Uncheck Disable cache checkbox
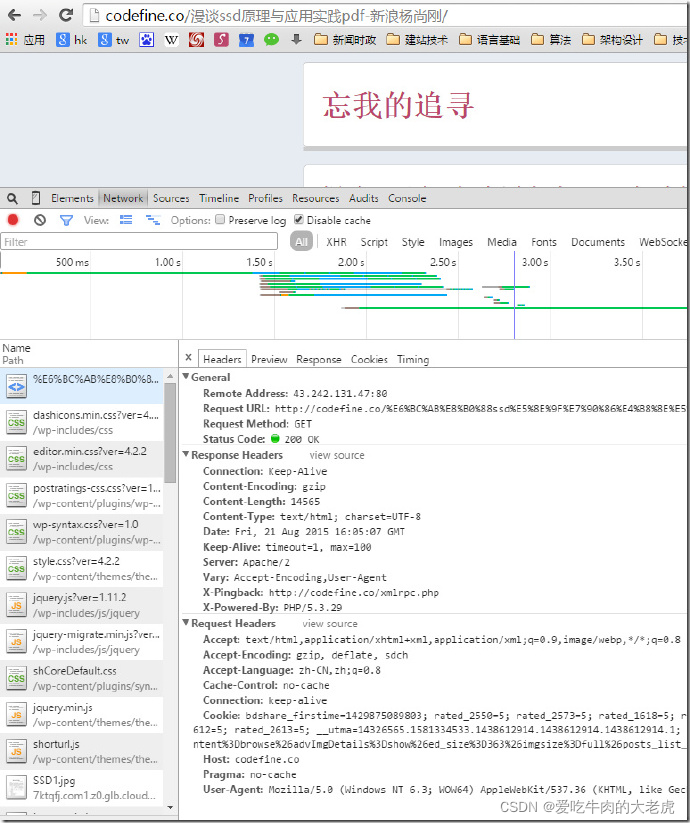The height and width of the screenshot is (823, 690). [x=299, y=219]
